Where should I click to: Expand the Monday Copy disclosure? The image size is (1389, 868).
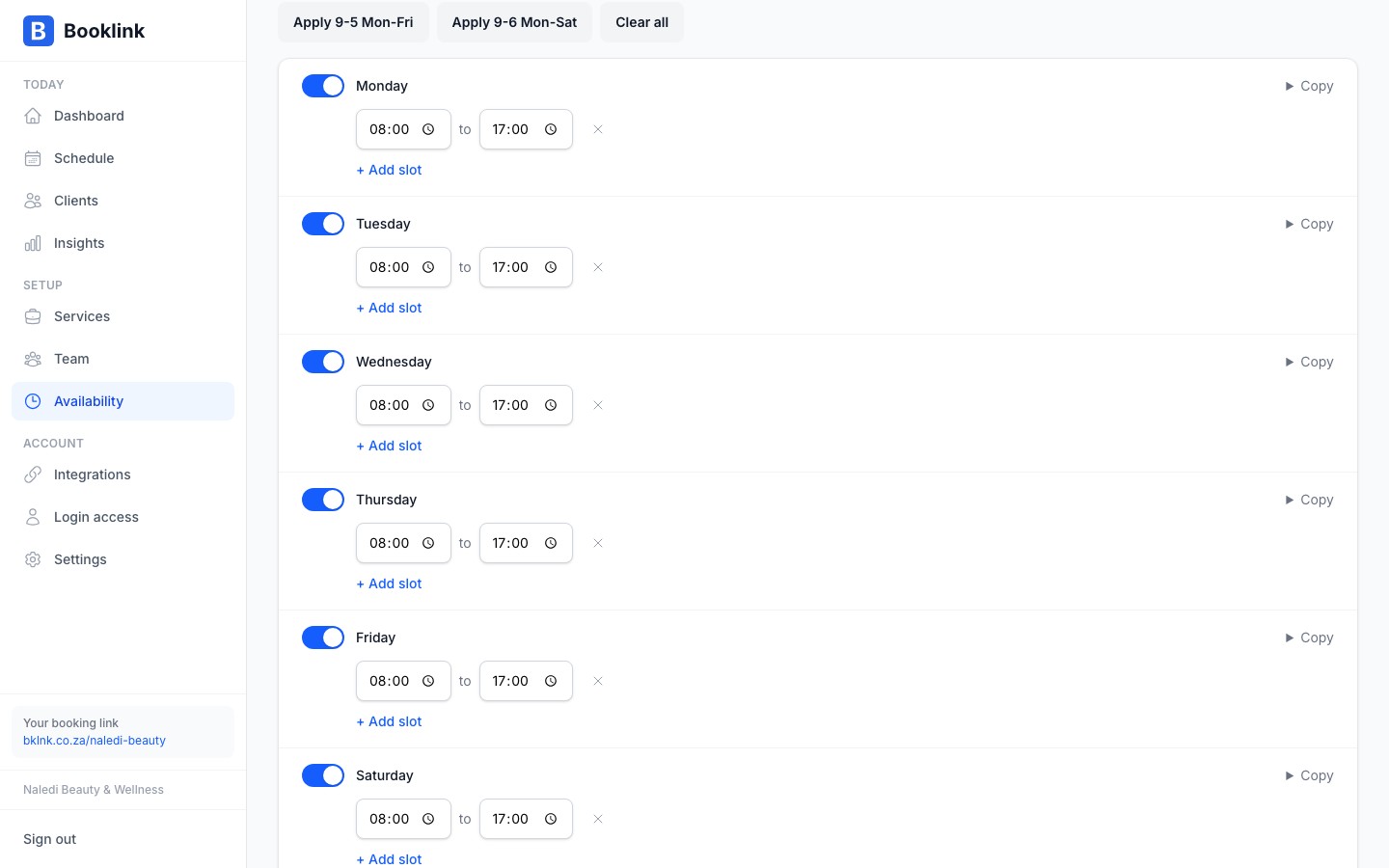[x=1309, y=86]
